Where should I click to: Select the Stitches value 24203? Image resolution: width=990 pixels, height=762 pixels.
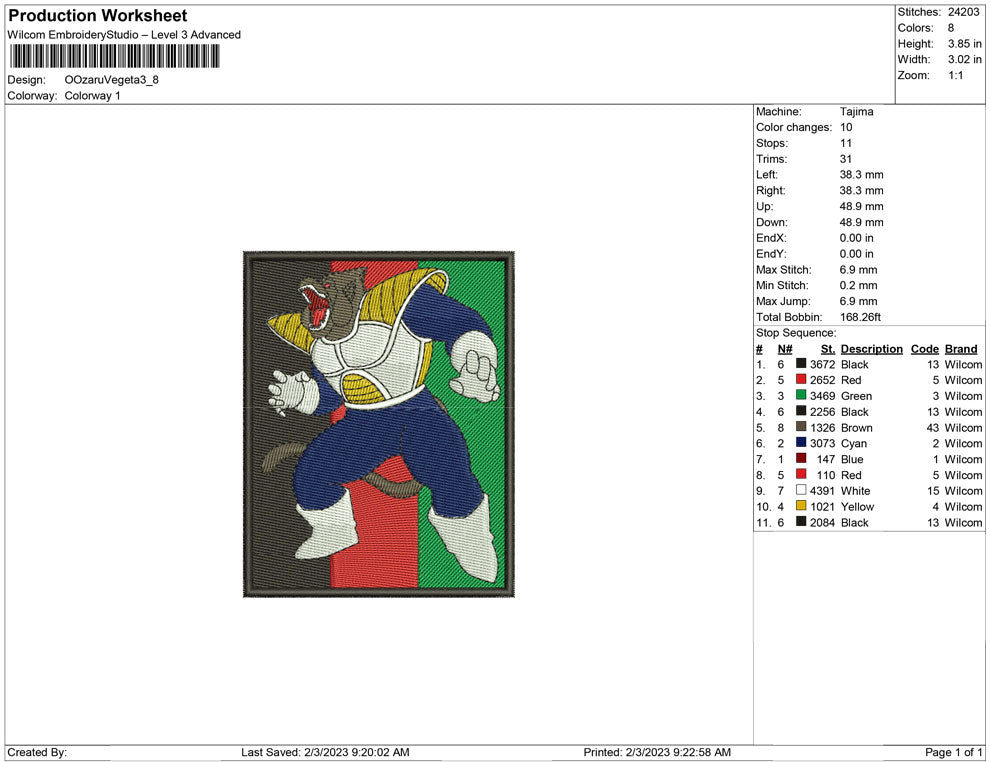point(963,12)
